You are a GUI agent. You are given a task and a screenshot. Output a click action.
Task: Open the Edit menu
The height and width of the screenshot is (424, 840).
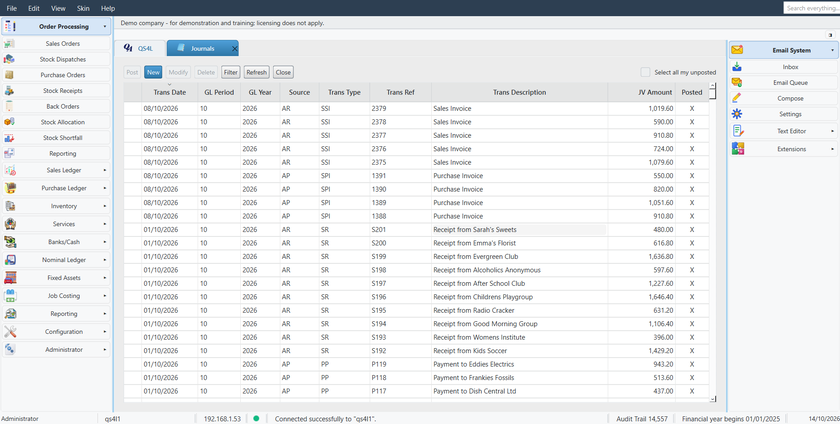tap(34, 9)
